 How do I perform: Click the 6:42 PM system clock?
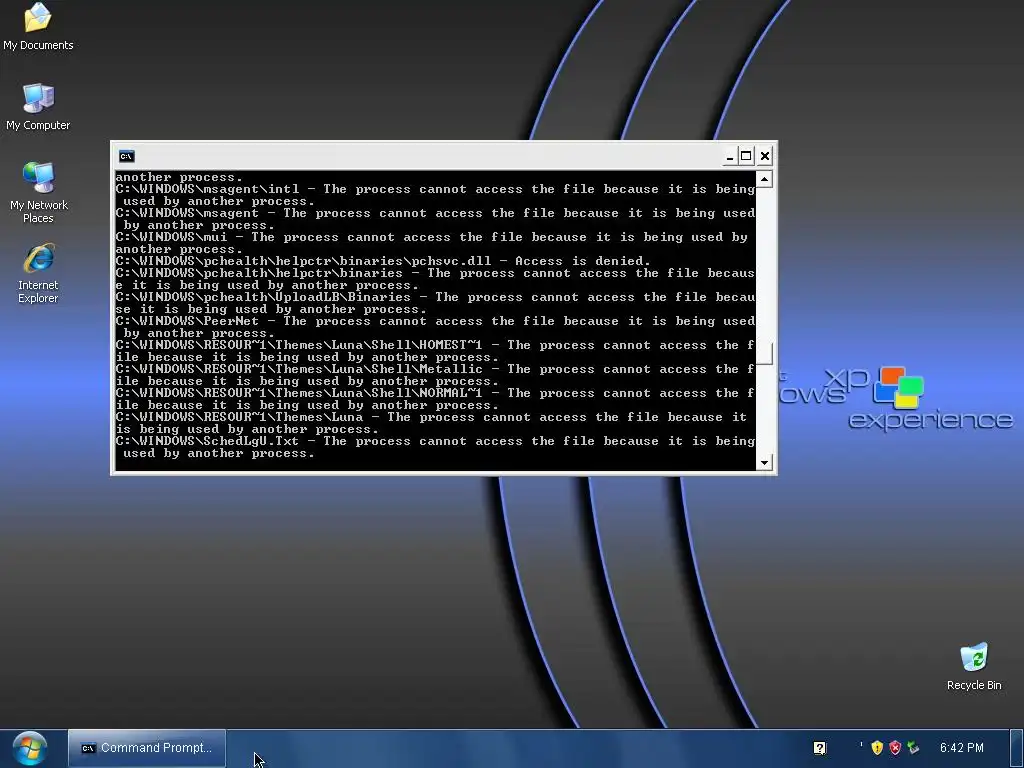[961, 748]
